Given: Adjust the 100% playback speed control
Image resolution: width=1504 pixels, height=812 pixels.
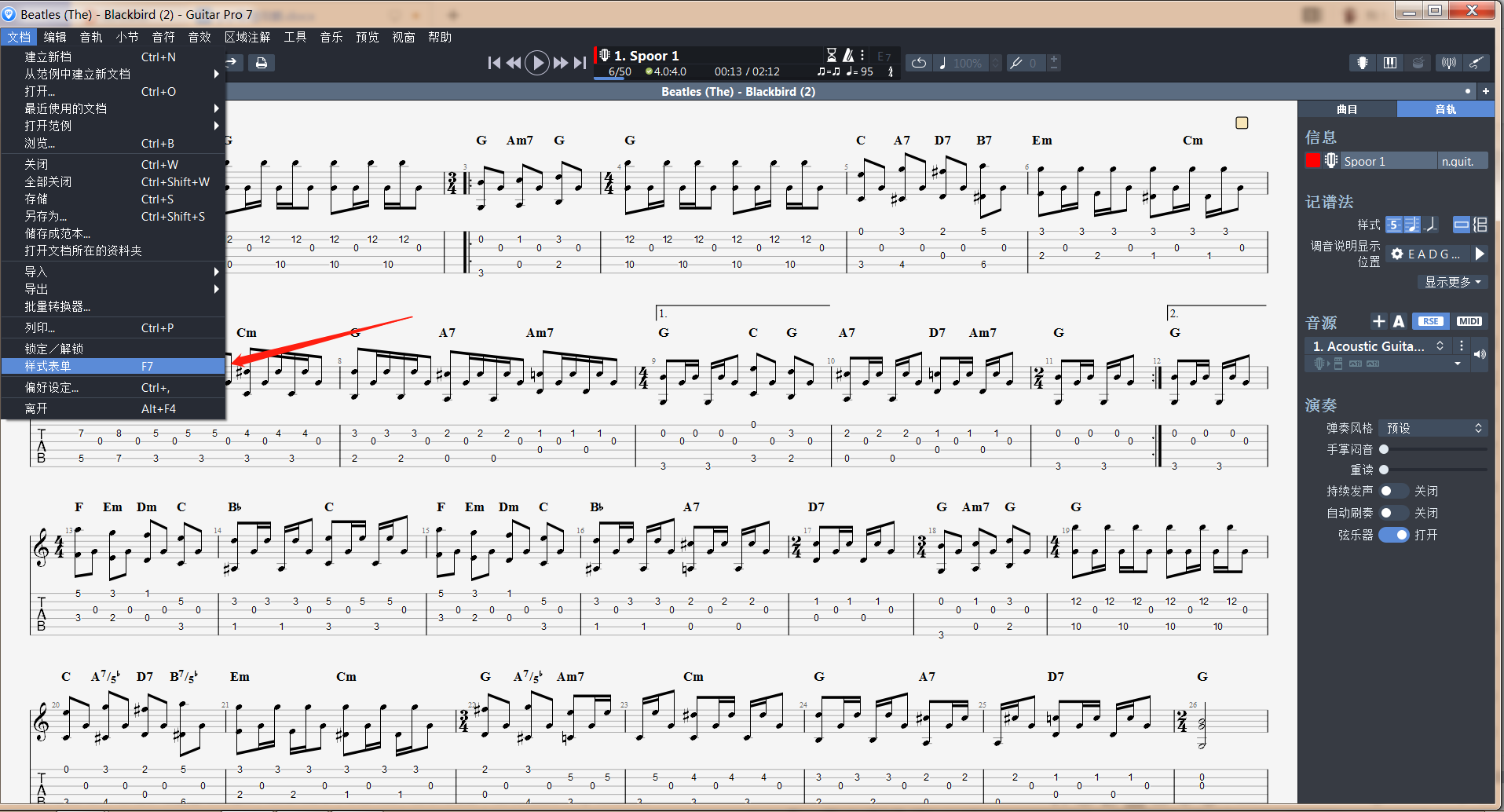Looking at the screenshot, I should point(966,63).
